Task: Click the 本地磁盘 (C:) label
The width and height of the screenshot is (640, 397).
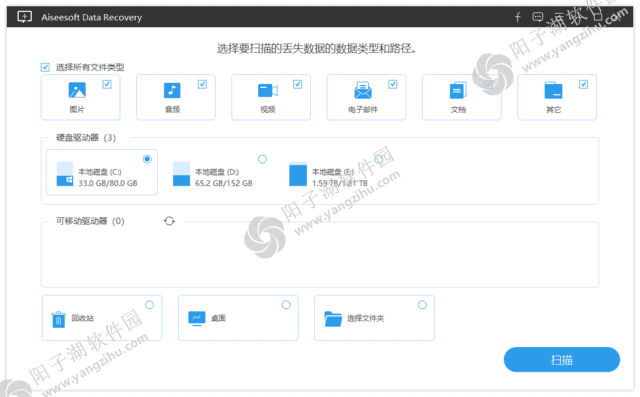Action: pos(100,172)
